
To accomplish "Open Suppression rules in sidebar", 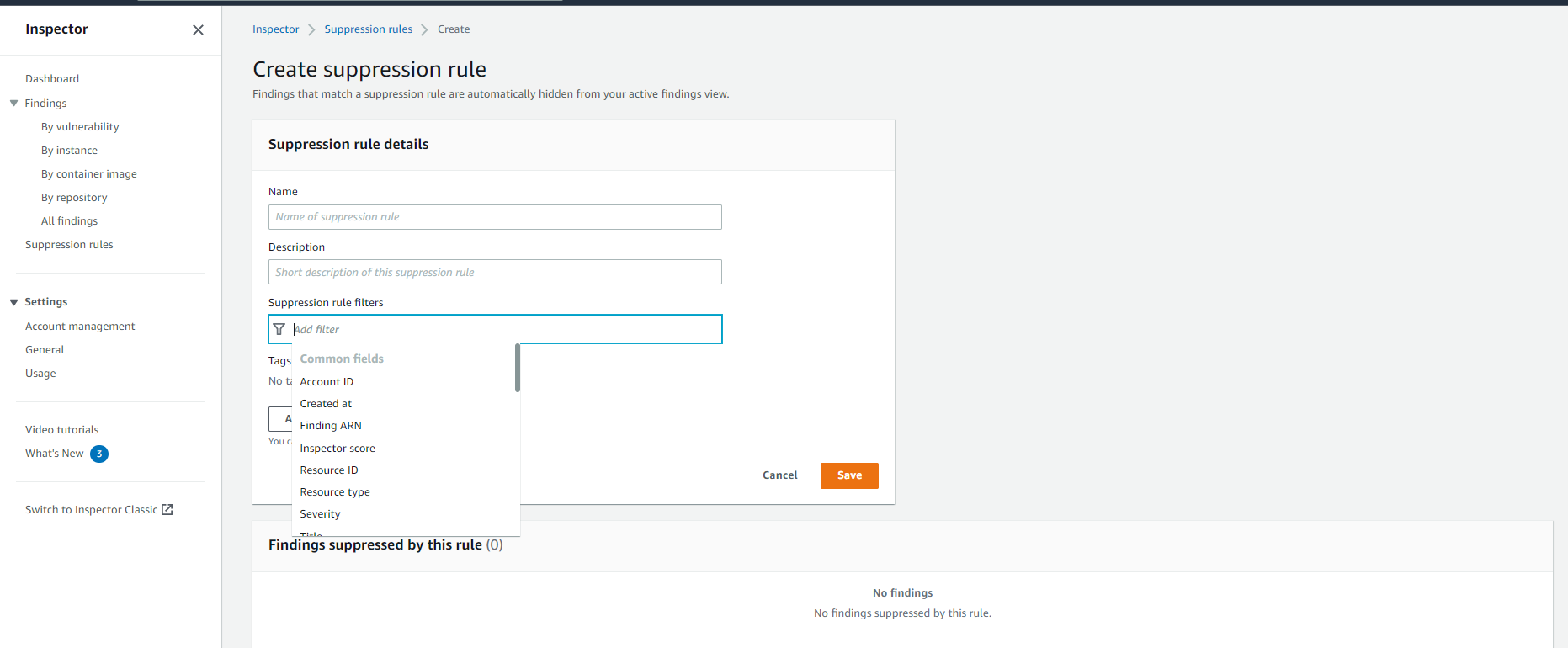I will click(x=69, y=244).
